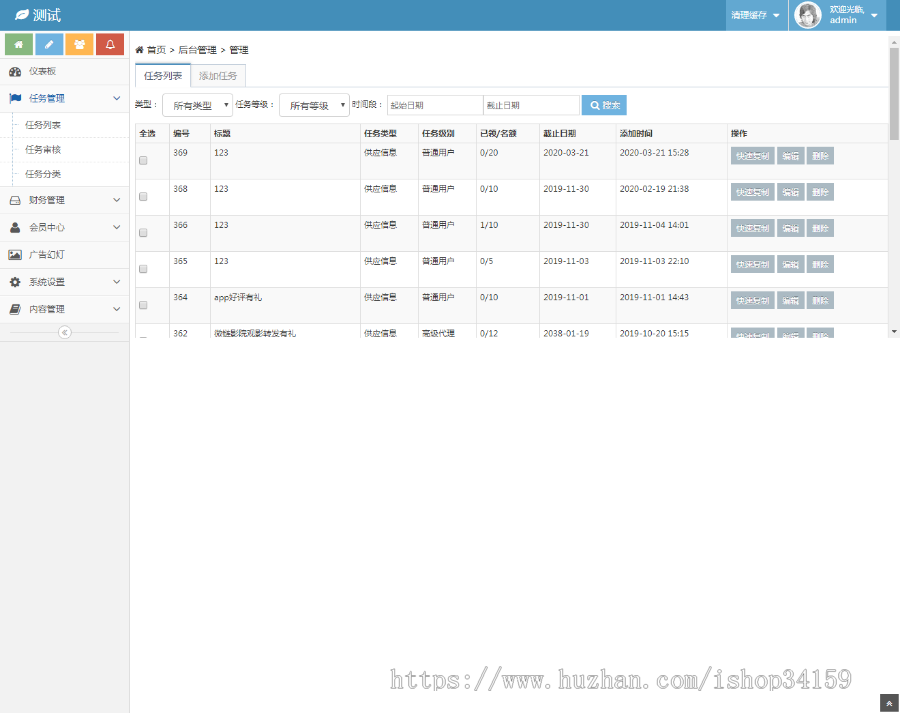Tick the checkbox for task 366
900x713 pixels.
click(x=143, y=232)
